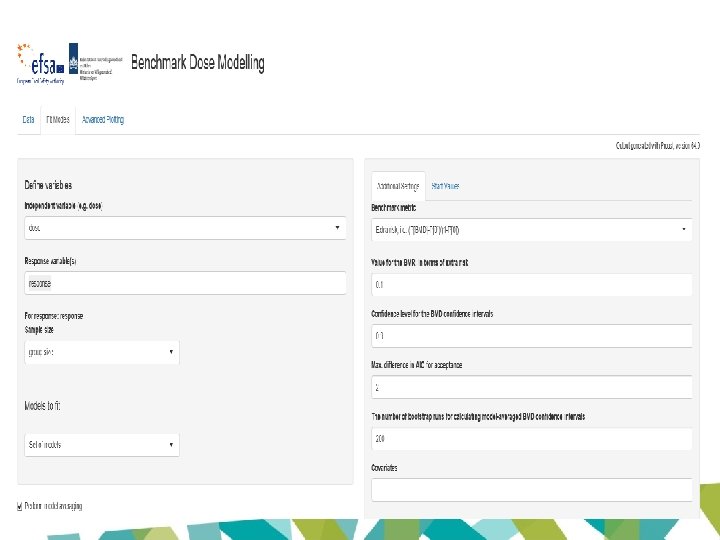Click the bootstrap runs number field
The image size is (720, 540).
click(x=531, y=439)
